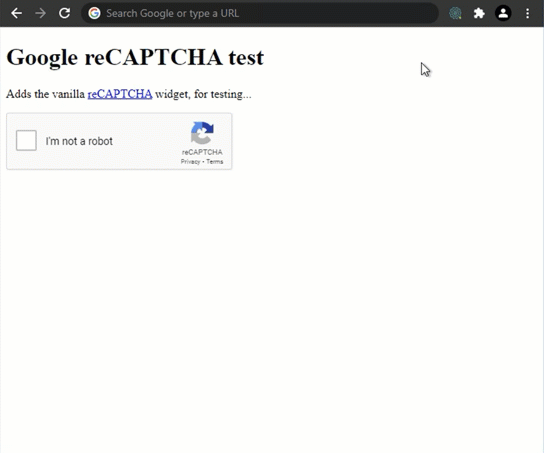
Task: Open the profile avatar menu
Action: point(503,14)
